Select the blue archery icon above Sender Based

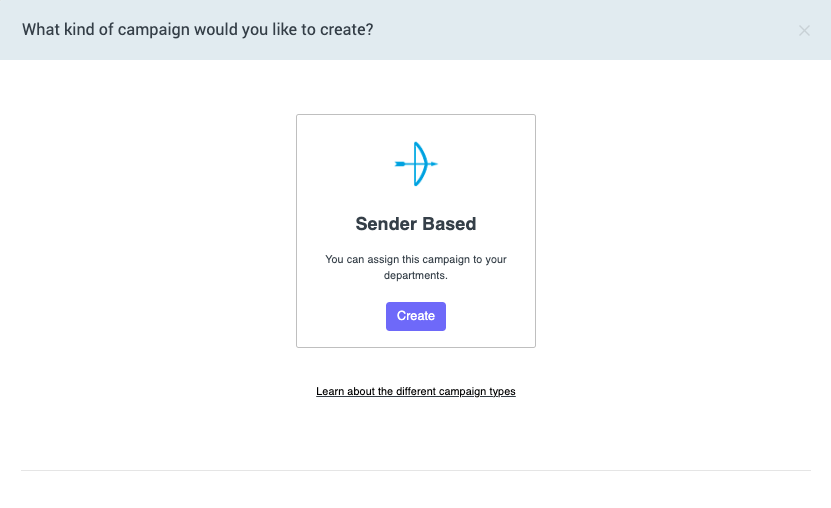click(416, 163)
